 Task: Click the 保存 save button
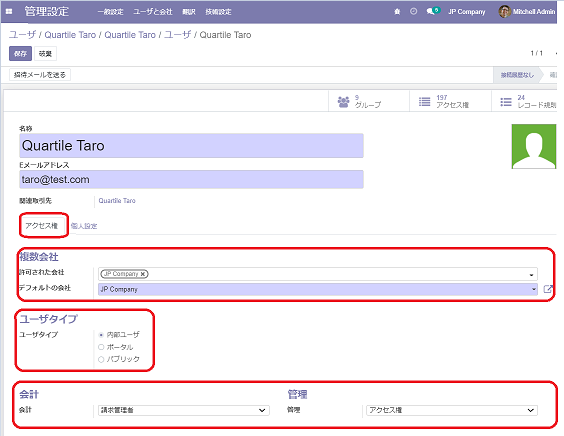pos(20,54)
